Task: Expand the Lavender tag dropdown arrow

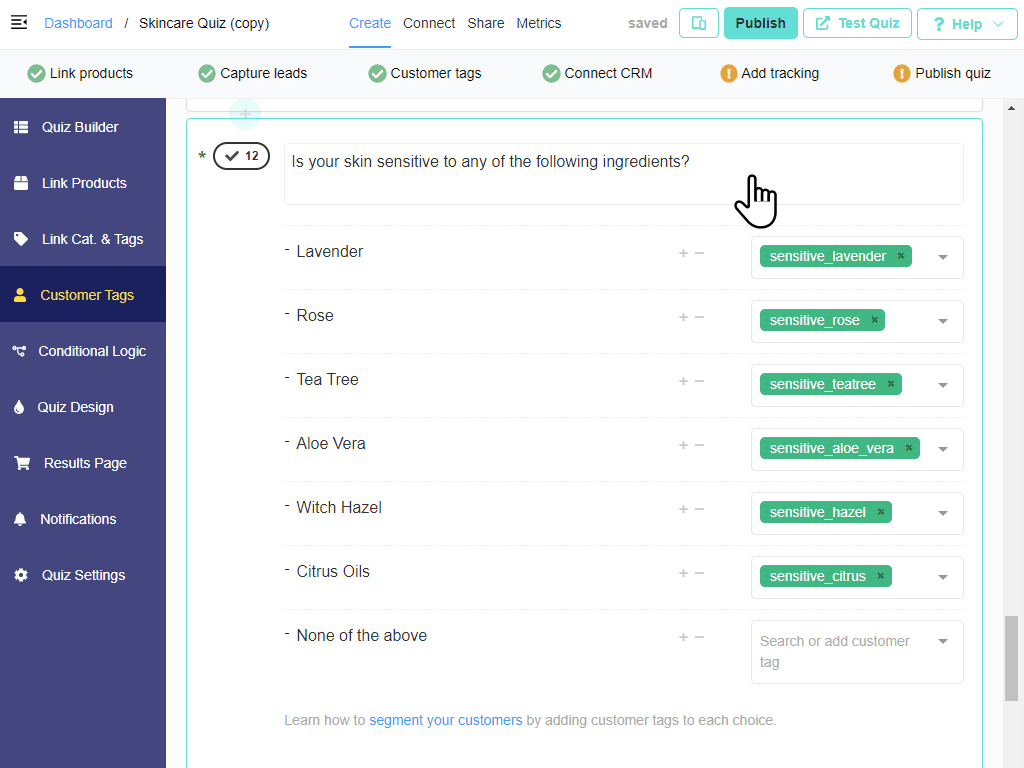Action: [943, 257]
